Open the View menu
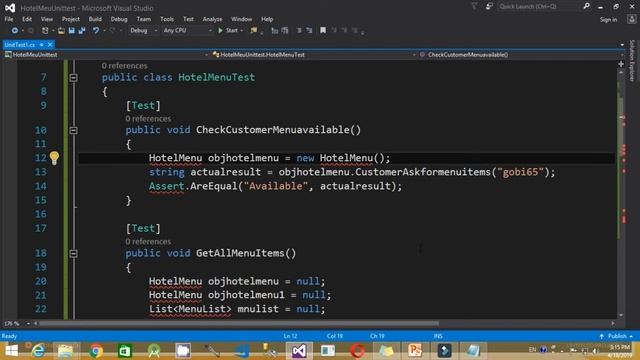Viewport: 640px width, 360px height. click(47, 19)
